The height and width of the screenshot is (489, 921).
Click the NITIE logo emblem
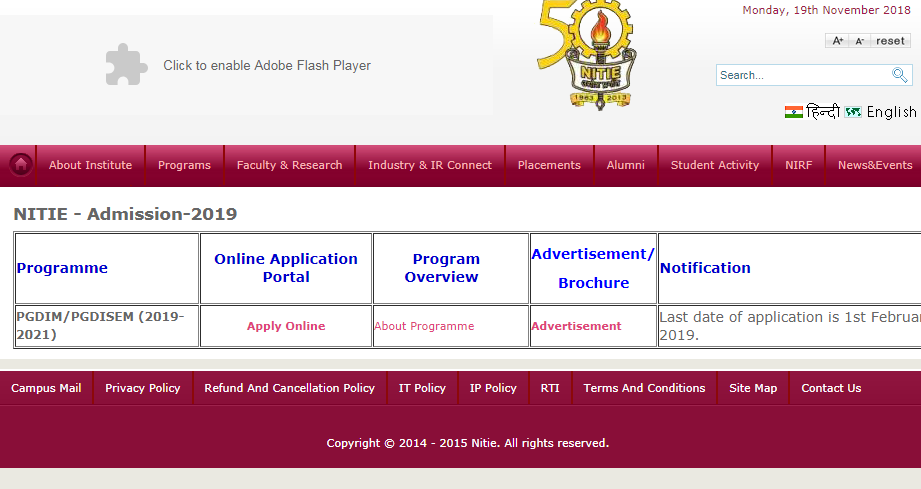tap(587, 56)
